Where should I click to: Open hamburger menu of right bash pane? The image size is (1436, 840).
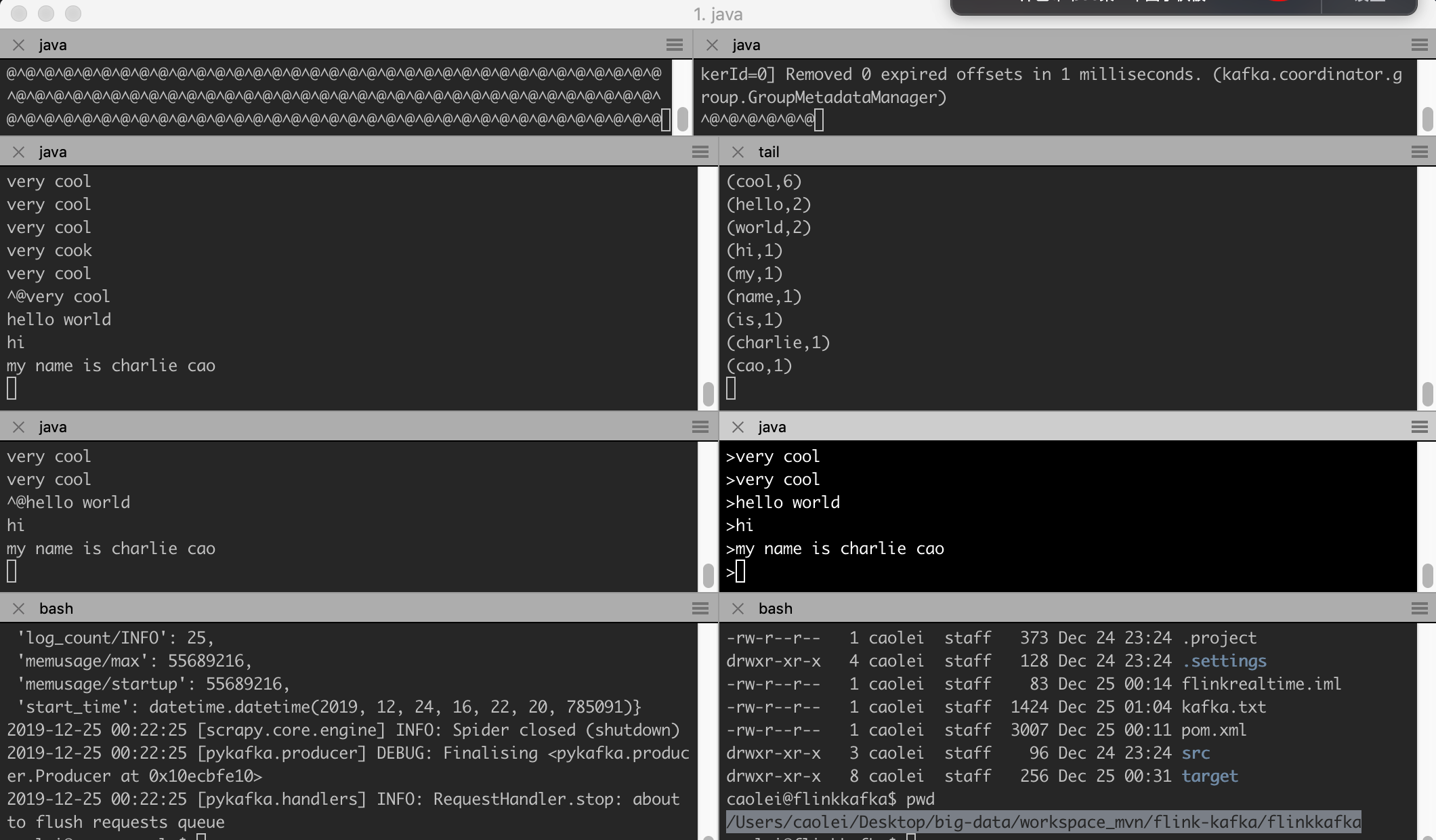pyautogui.click(x=1419, y=608)
